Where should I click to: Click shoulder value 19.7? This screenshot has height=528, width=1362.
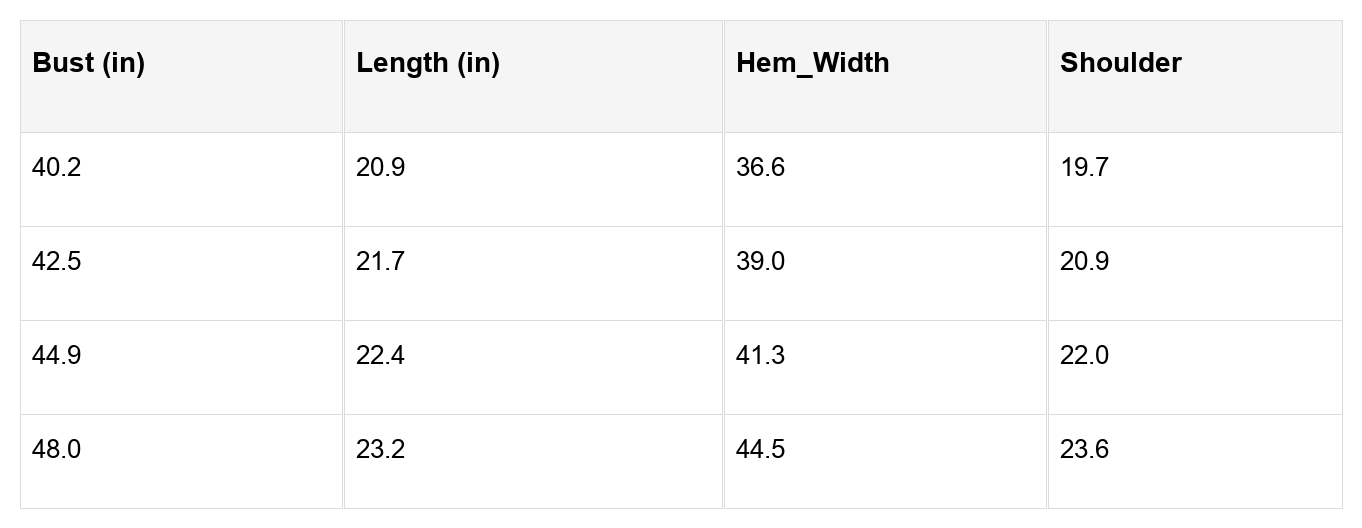pos(1084,168)
